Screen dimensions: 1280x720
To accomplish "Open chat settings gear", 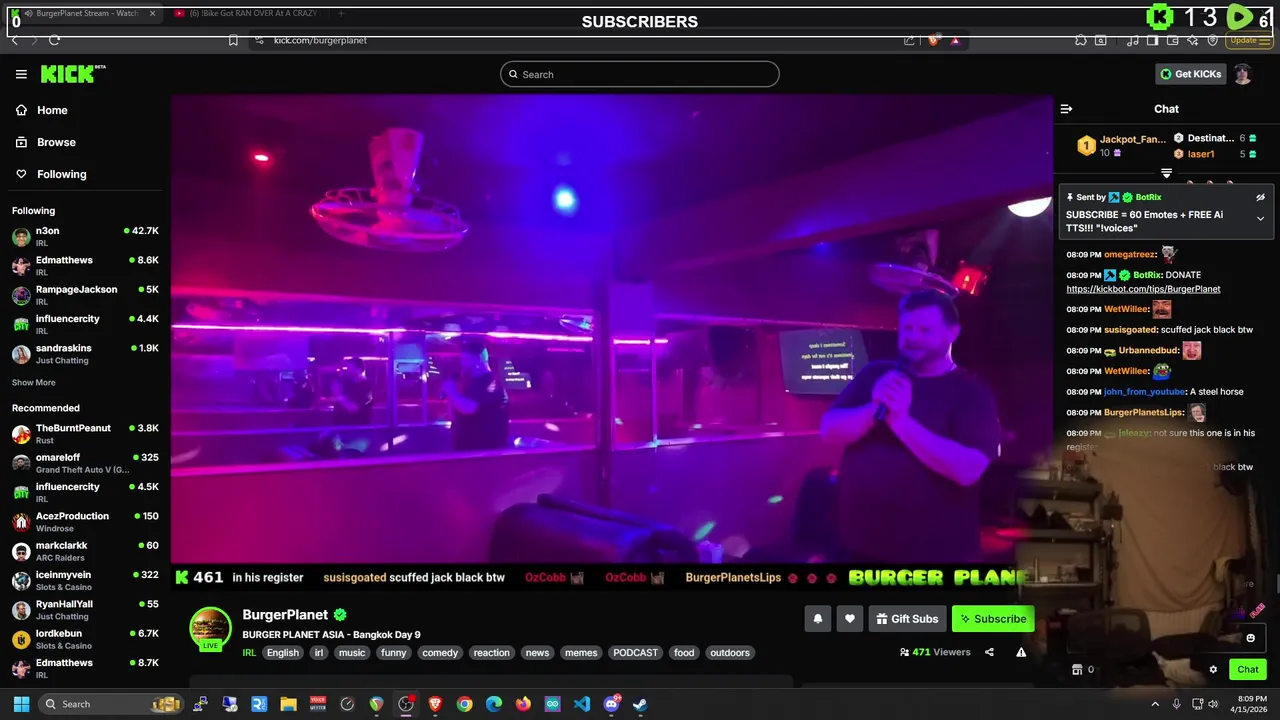I will click(1213, 670).
